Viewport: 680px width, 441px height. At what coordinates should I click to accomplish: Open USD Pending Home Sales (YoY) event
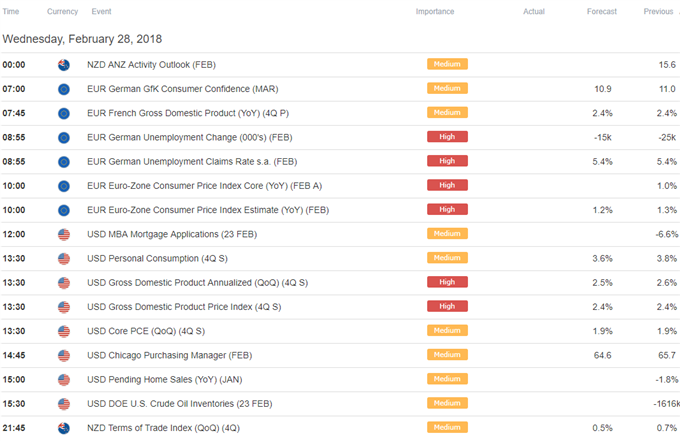164,380
